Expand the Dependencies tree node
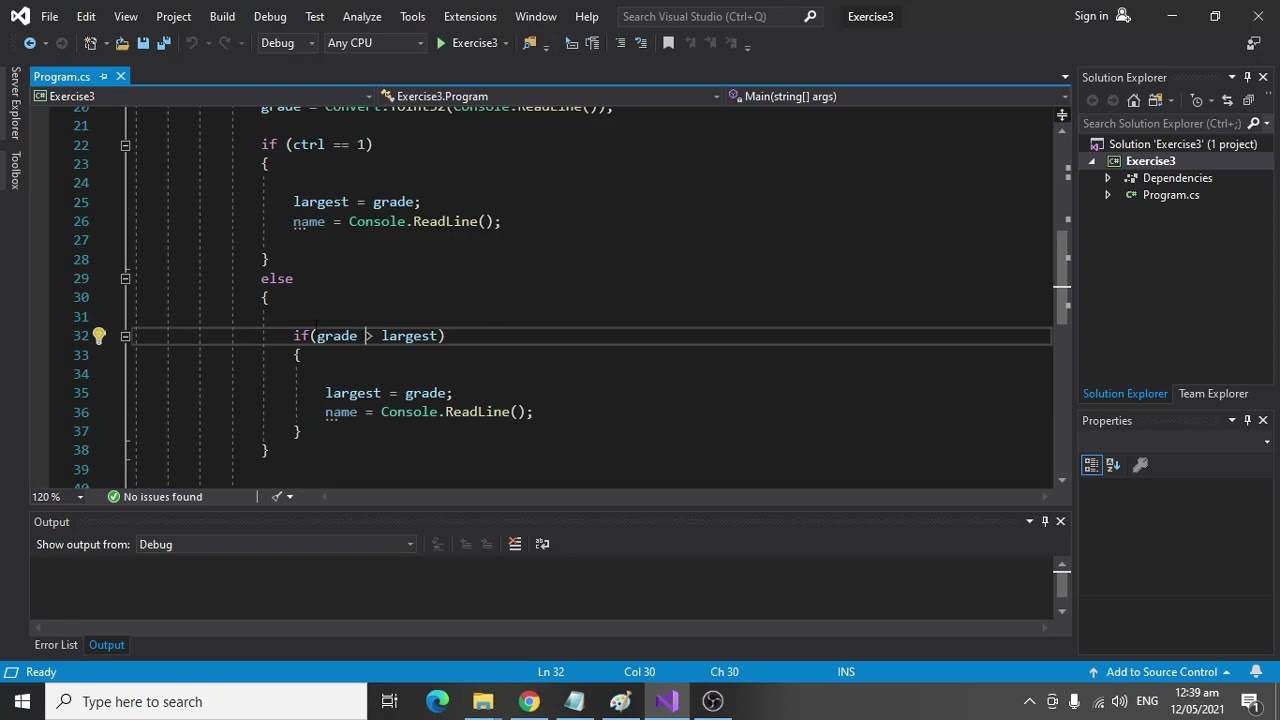This screenshot has width=1280, height=720. [x=1107, y=178]
